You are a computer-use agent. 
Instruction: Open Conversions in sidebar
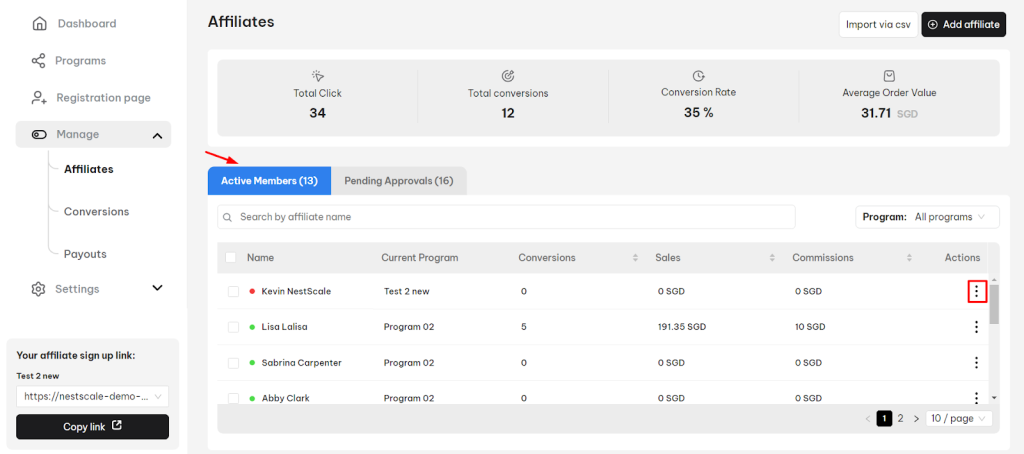[97, 212]
